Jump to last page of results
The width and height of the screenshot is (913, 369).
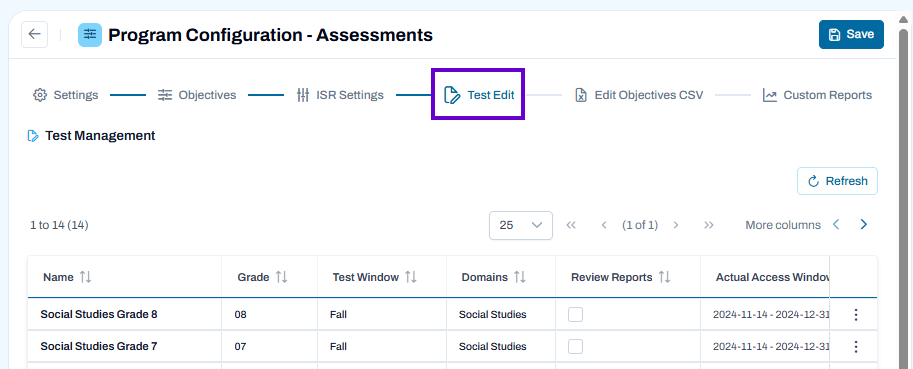(x=709, y=225)
